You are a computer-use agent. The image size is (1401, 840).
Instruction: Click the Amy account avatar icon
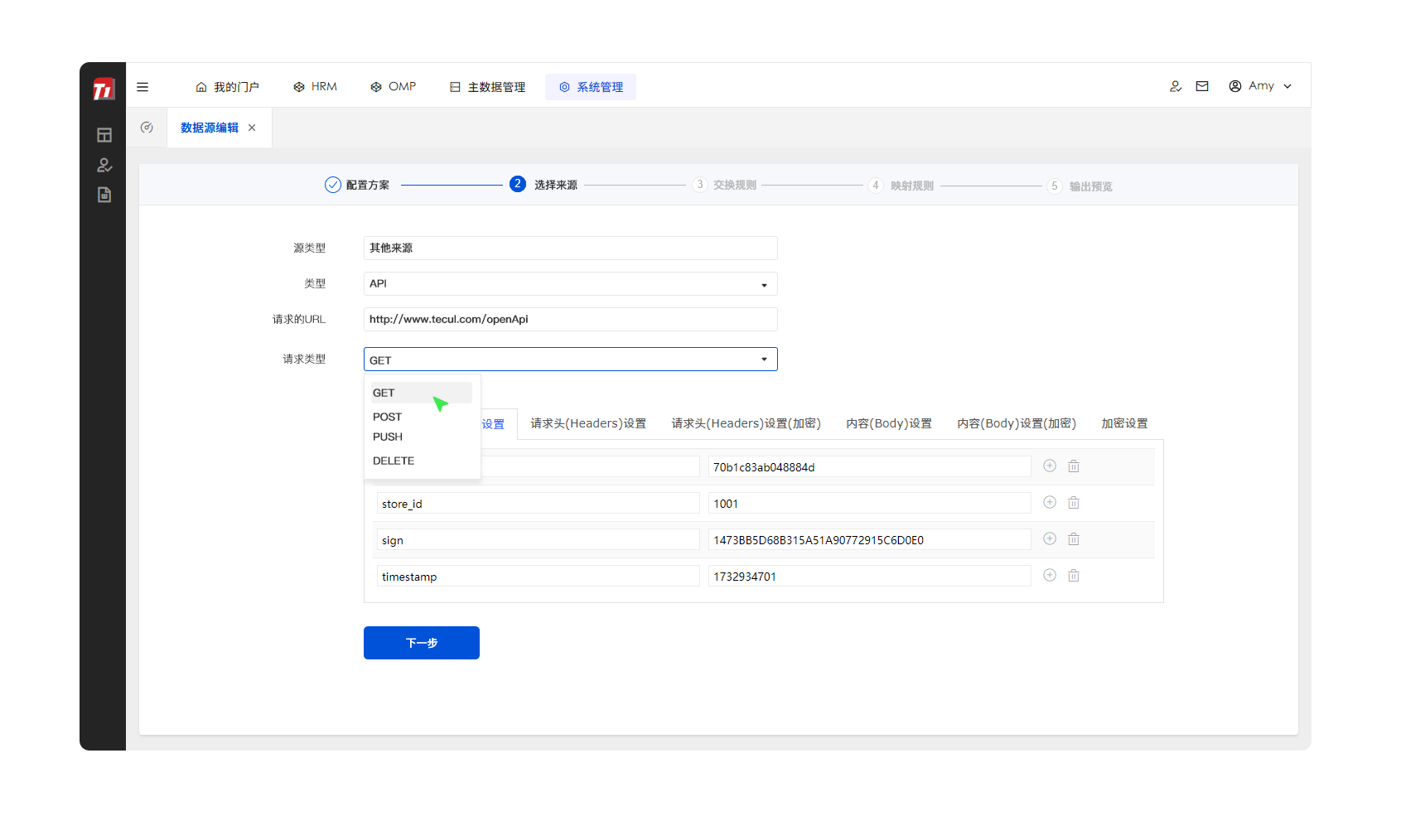pyautogui.click(x=1235, y=86)
